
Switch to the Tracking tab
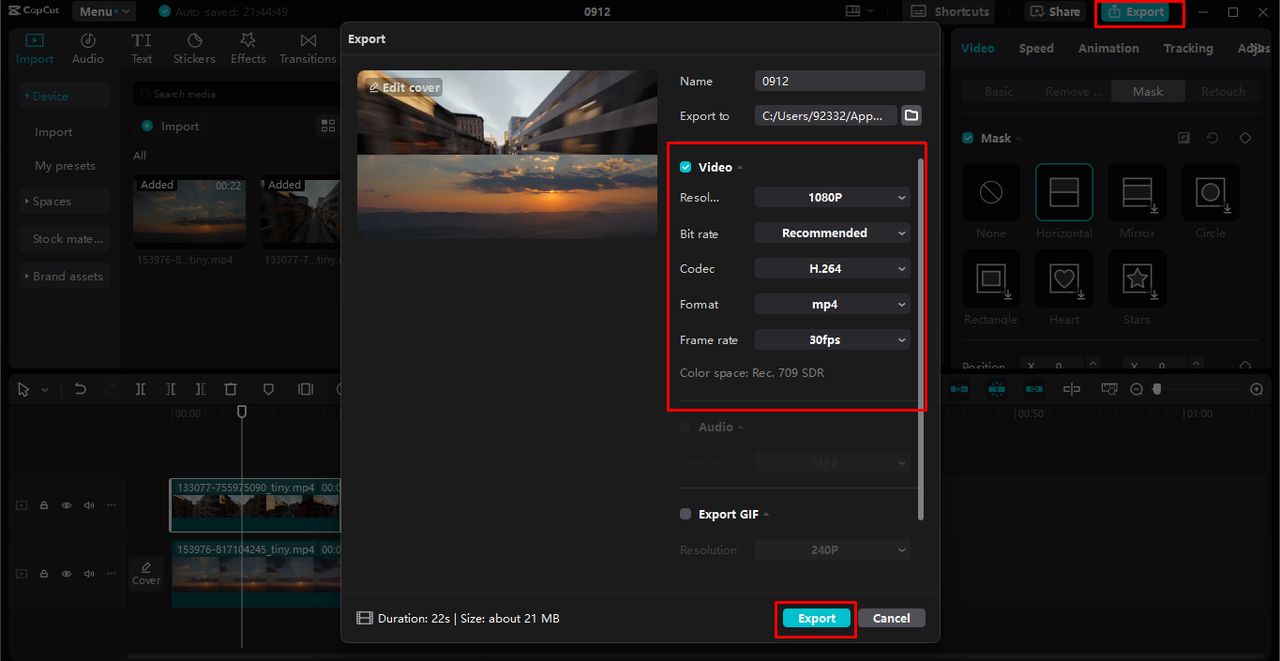pos(1188,48)
